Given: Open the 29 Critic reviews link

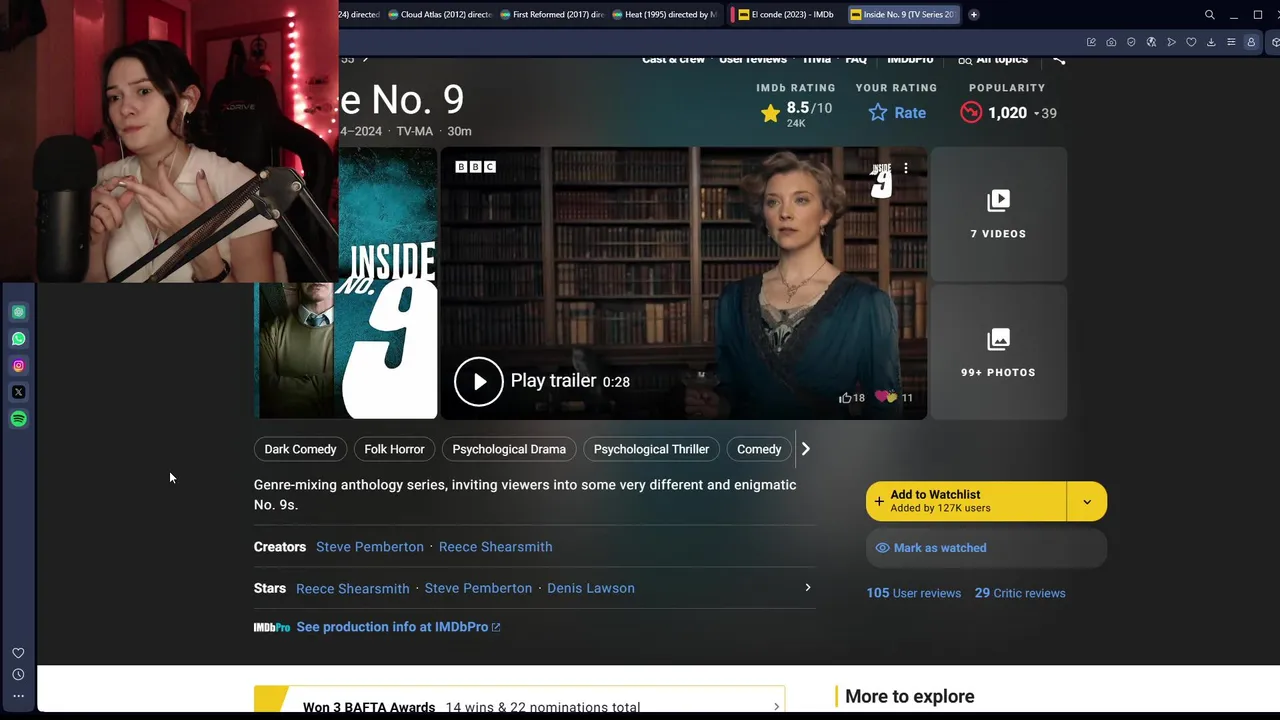Looking at the screenshot, I should 1020,593.
